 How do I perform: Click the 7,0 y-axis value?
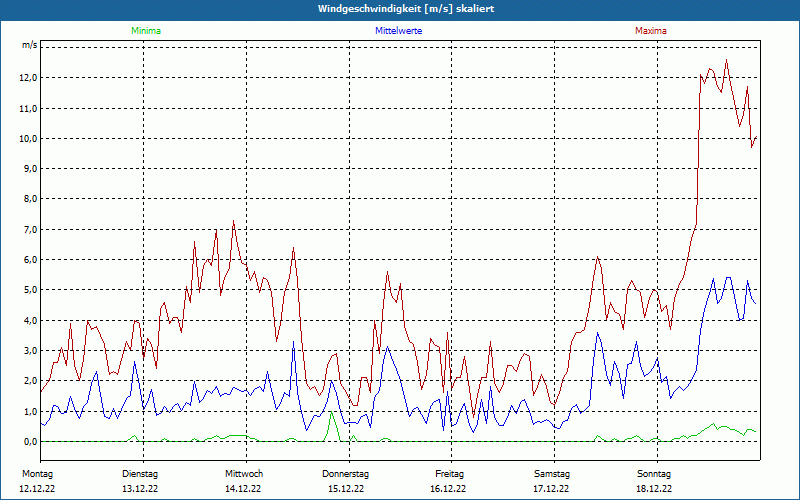[31, 230]
